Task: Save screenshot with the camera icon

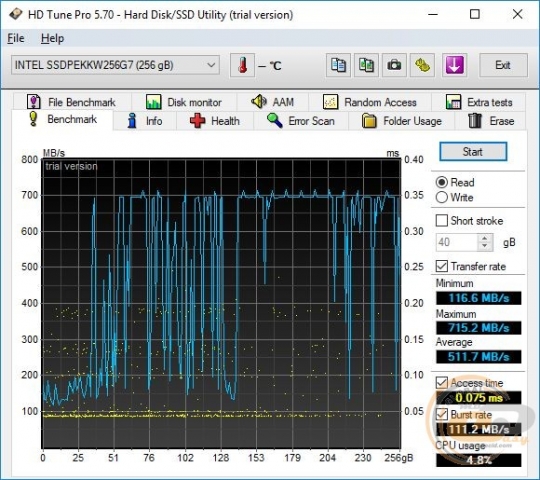Action: (x=394, y=65)
